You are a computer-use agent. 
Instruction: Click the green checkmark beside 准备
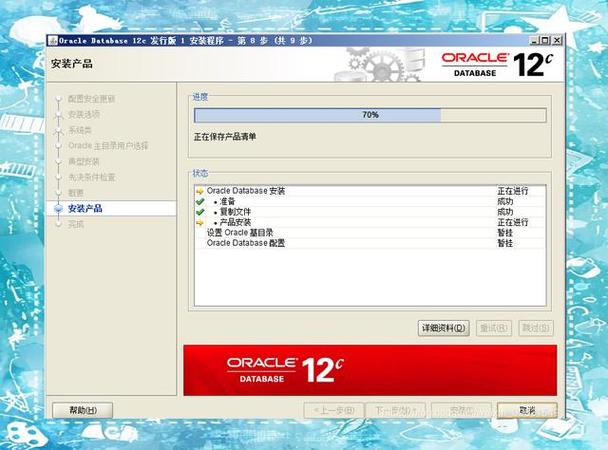[x=200, y=202]
